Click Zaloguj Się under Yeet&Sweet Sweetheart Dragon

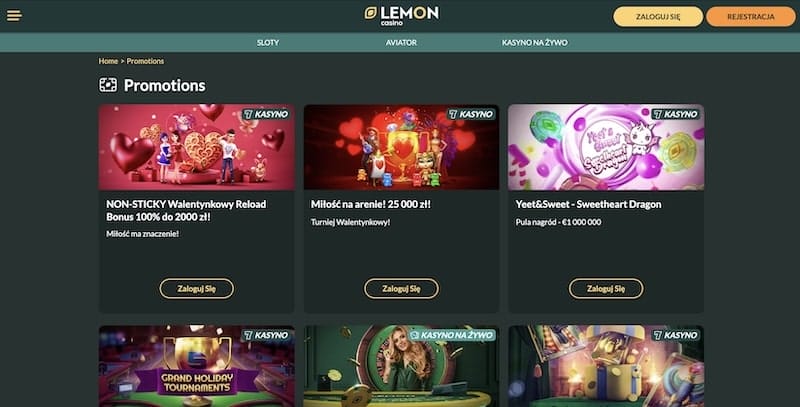pyautogui.click(x=606, y=289)
